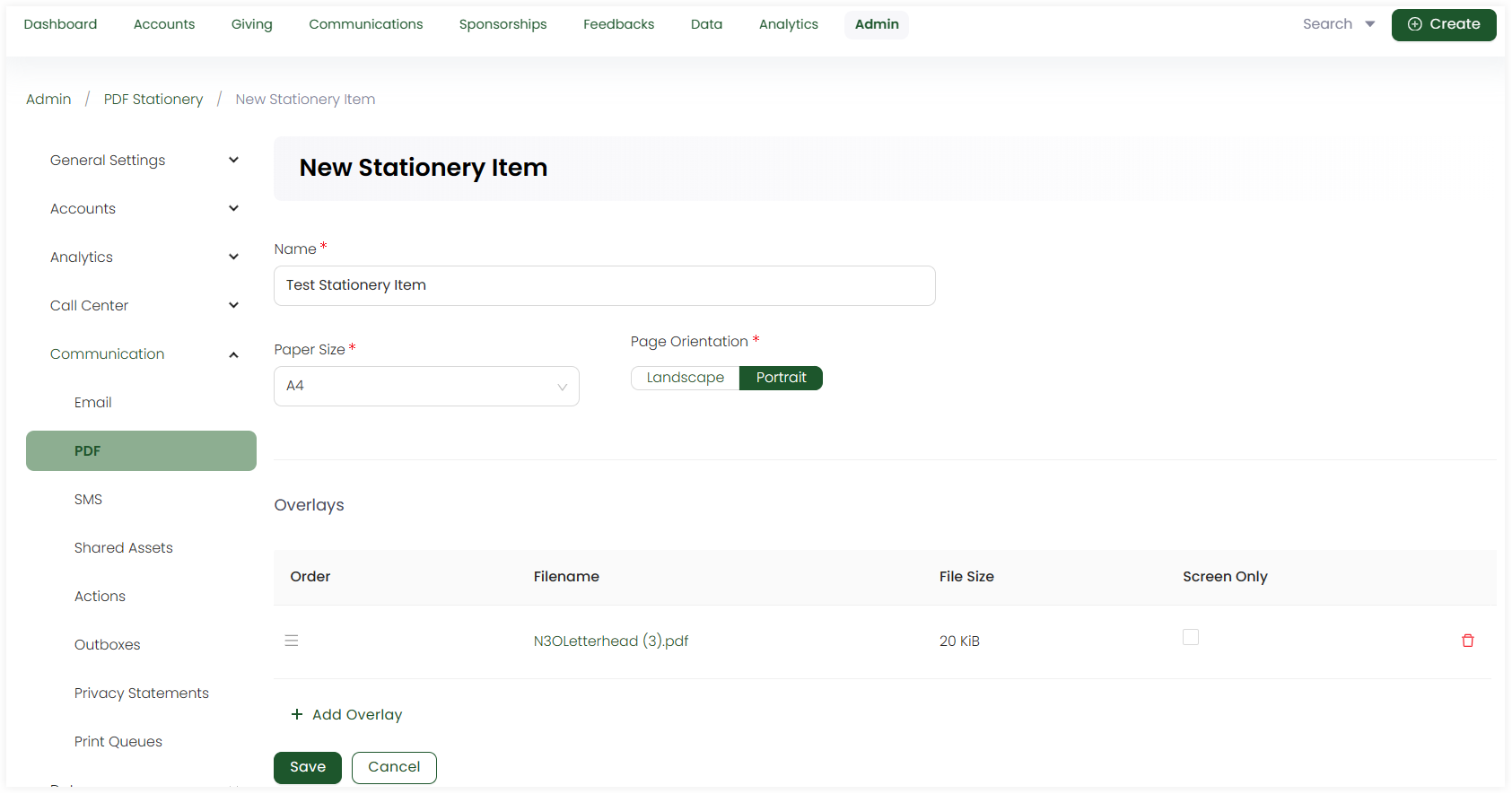Click New Stationery Item breadcrumb text
This screenshot has width=1512, height=794.
click(305, 100)
